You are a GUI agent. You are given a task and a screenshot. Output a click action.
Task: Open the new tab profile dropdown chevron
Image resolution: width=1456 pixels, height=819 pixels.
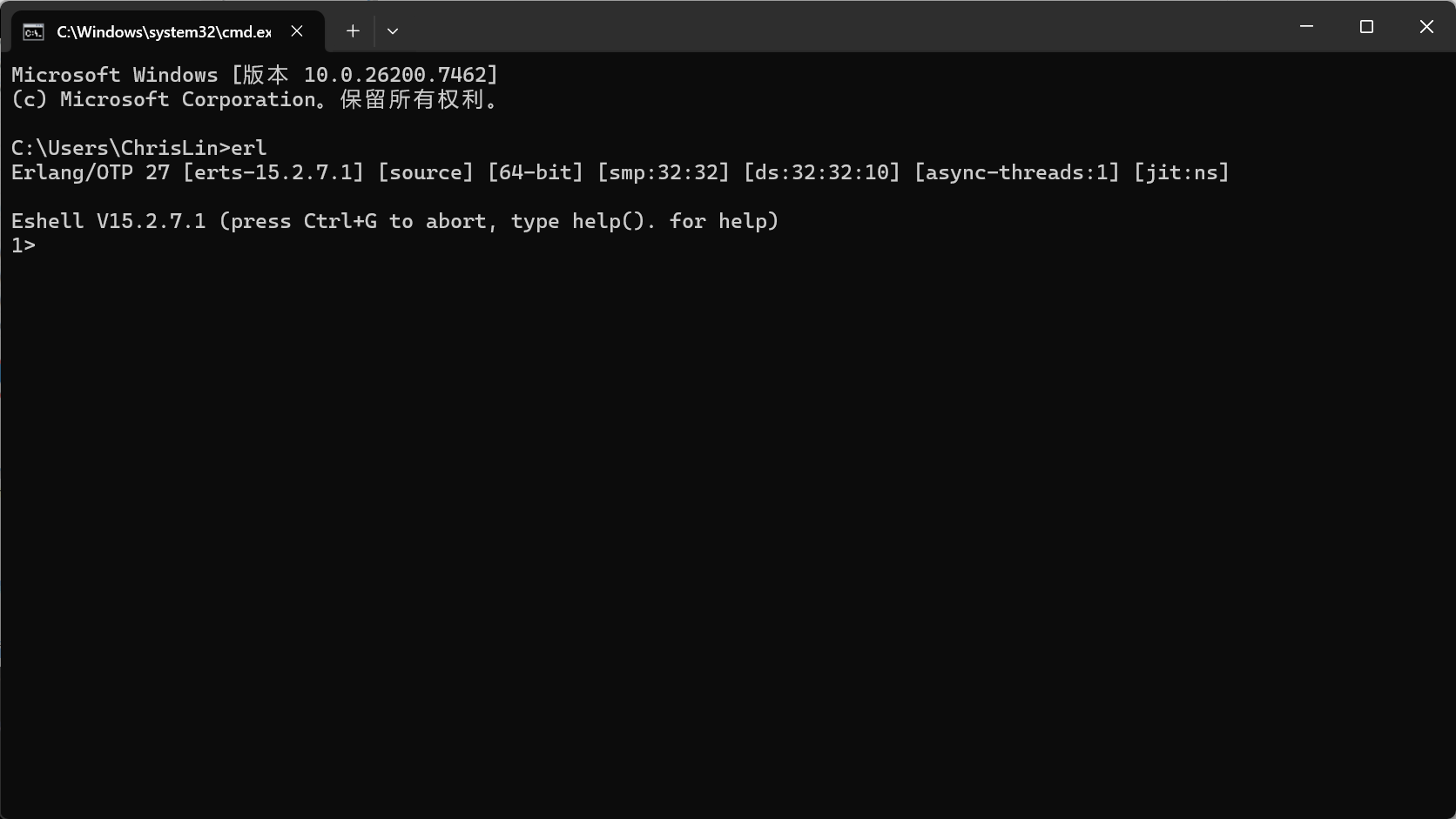(392, 31)
